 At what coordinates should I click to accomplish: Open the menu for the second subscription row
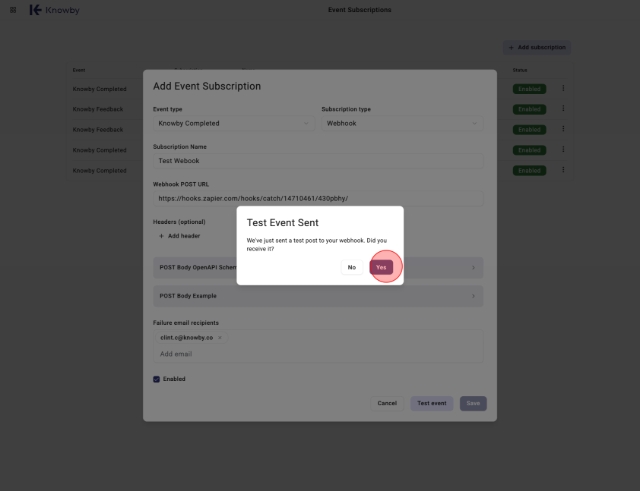tap(563, 109)
